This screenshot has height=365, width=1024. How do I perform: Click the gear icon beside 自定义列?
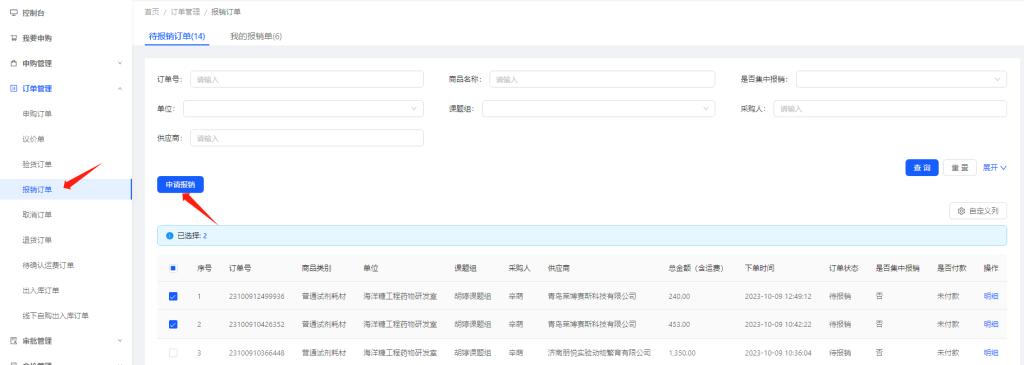click(961, 211)
